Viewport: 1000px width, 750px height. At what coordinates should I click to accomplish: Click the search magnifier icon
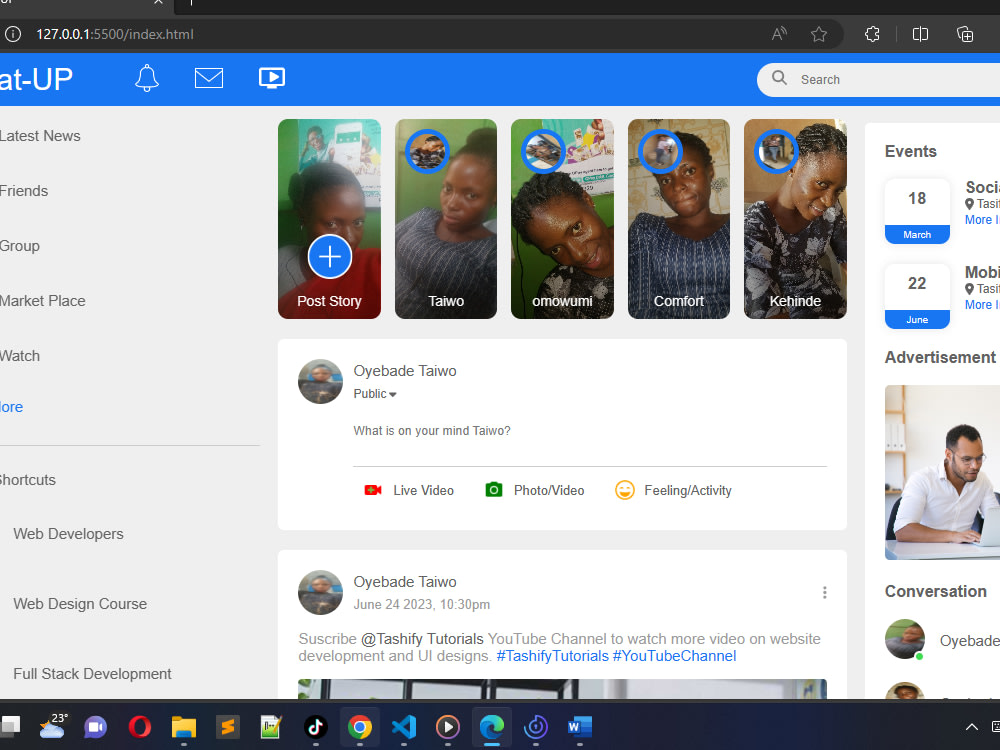click(x=779, y=78)
